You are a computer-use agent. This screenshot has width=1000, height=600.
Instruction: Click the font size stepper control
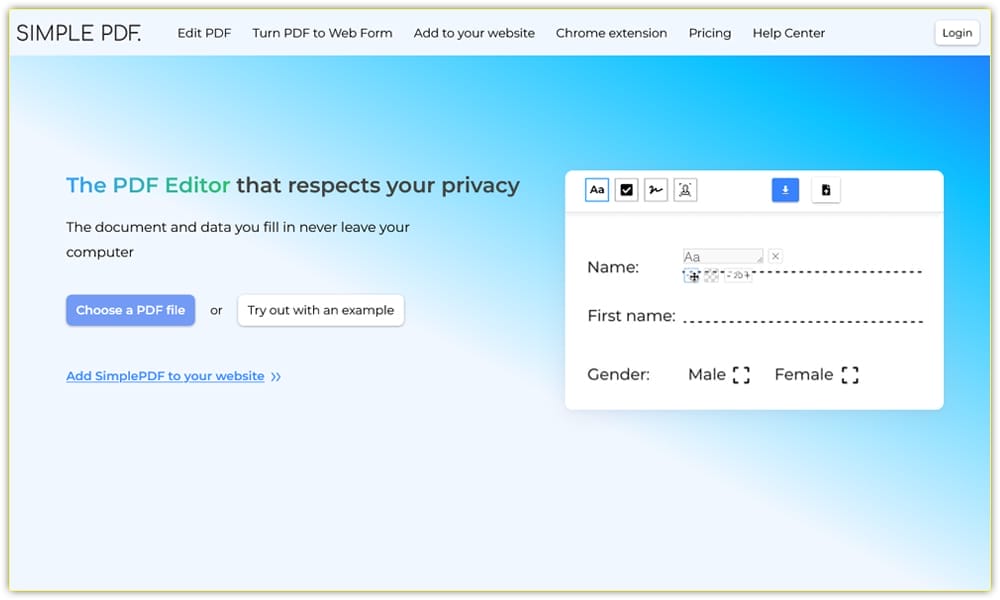tap(739, 276)
